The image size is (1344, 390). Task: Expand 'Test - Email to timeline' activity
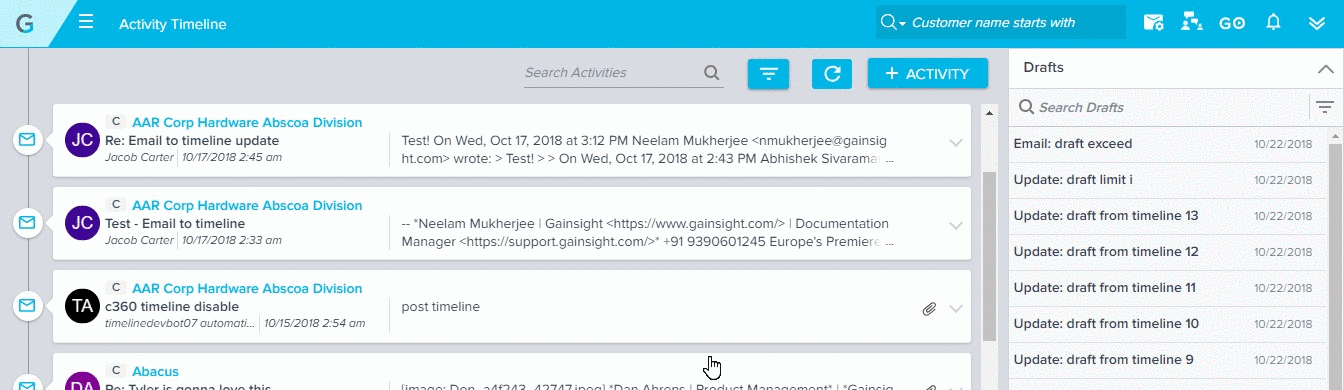pos(955,225)
